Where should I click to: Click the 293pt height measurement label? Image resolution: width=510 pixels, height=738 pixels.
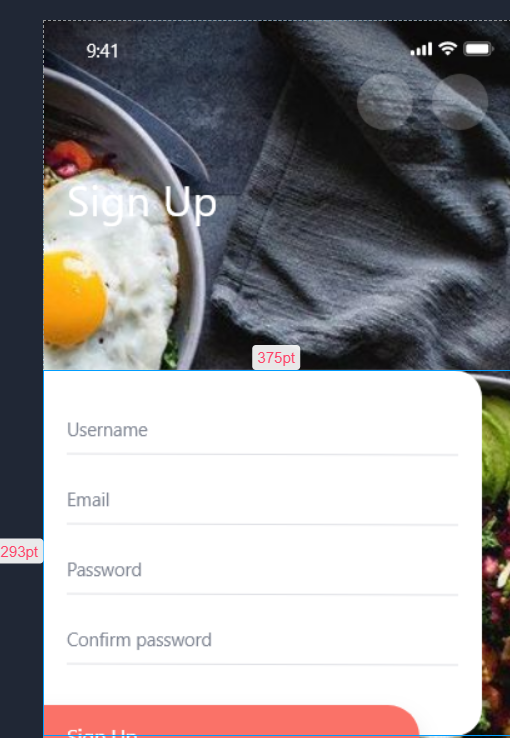(x=21, y=551)
